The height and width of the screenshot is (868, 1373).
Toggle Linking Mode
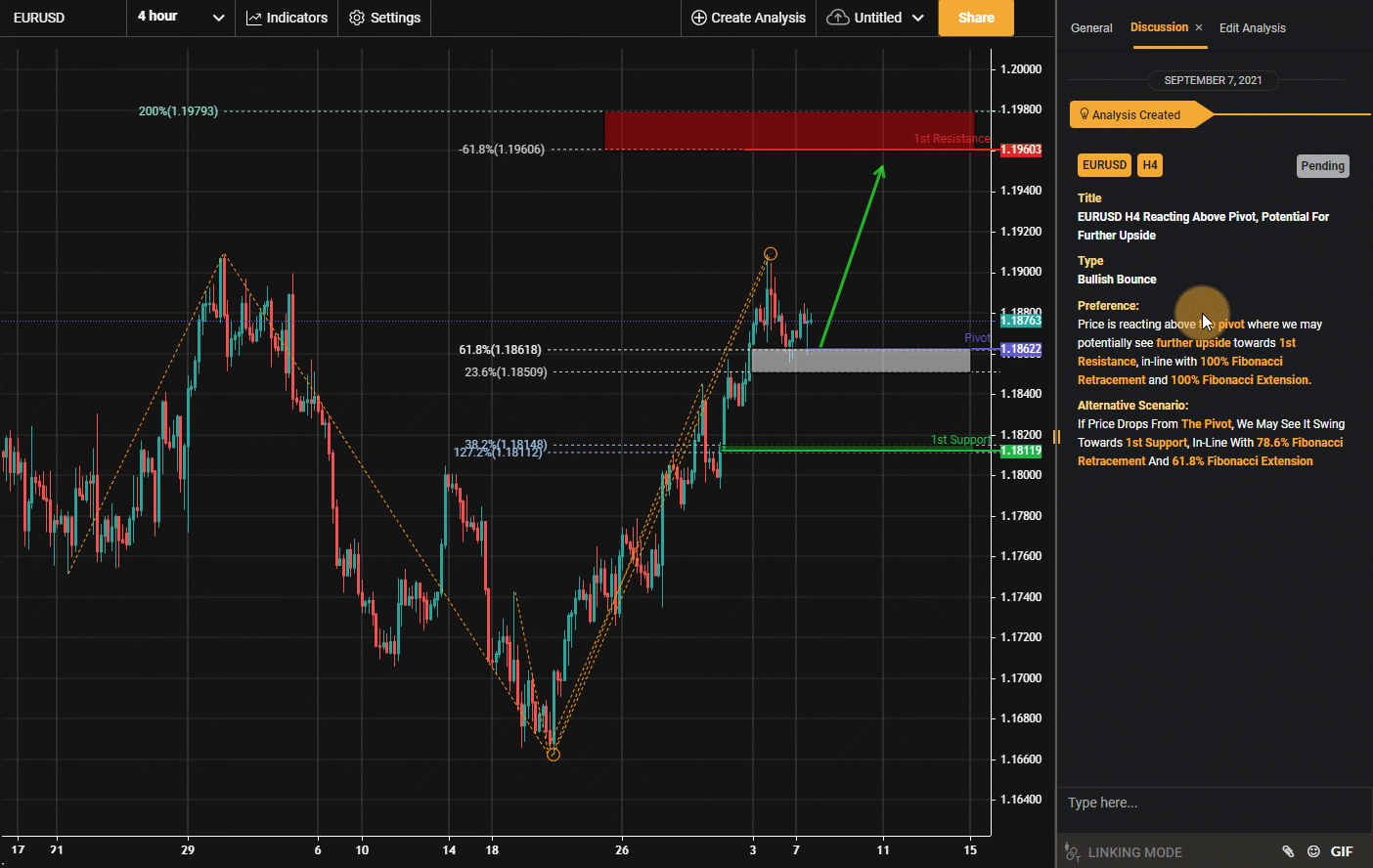coord(1124,852)
